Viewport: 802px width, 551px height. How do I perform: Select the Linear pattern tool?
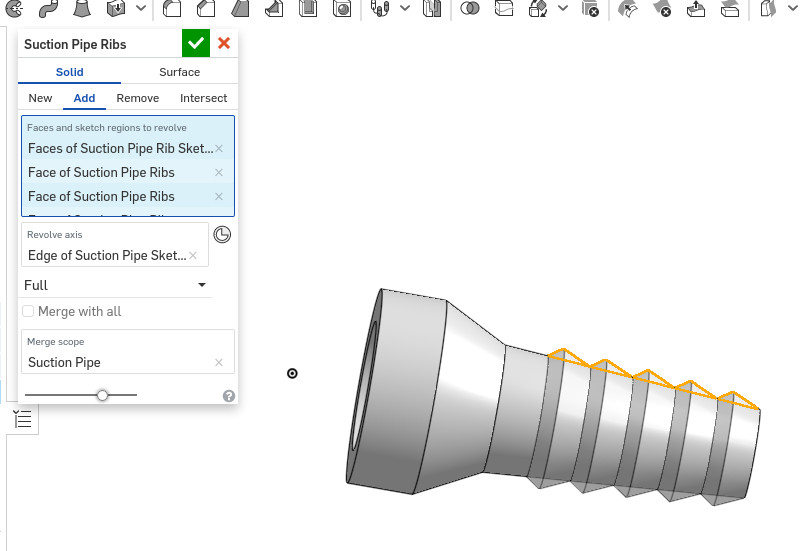[x=380, y=8]
